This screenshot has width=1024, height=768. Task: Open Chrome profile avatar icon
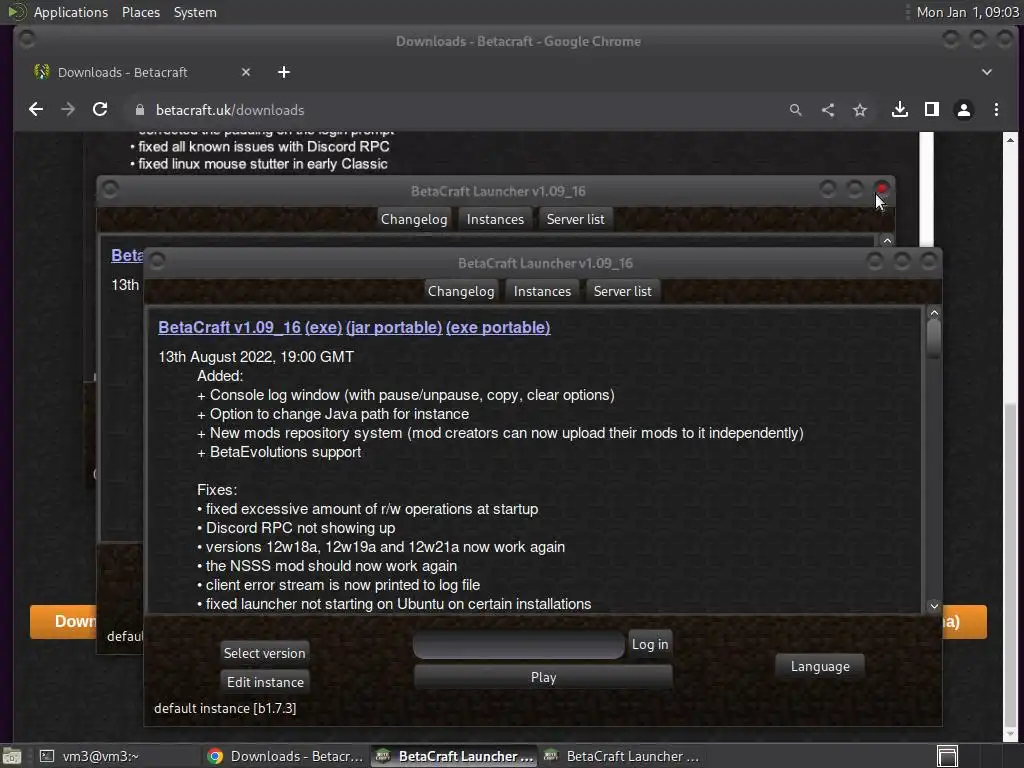[964, 110]
